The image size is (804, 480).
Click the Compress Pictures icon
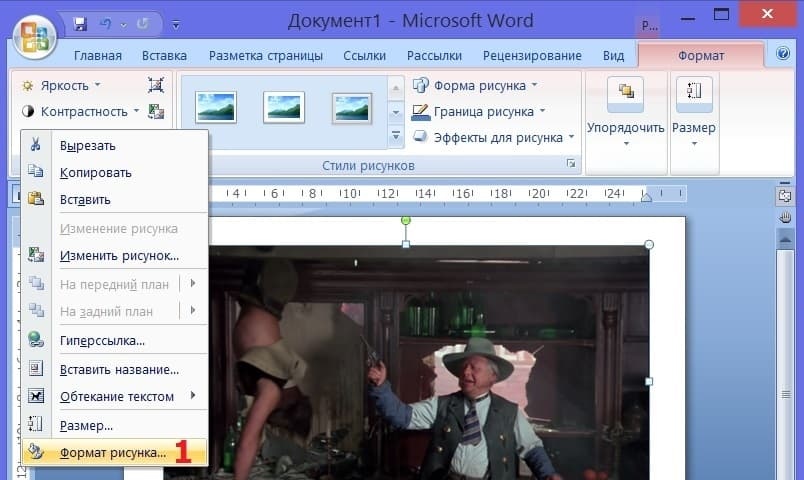pyautogui.click(x=156, y=85)
